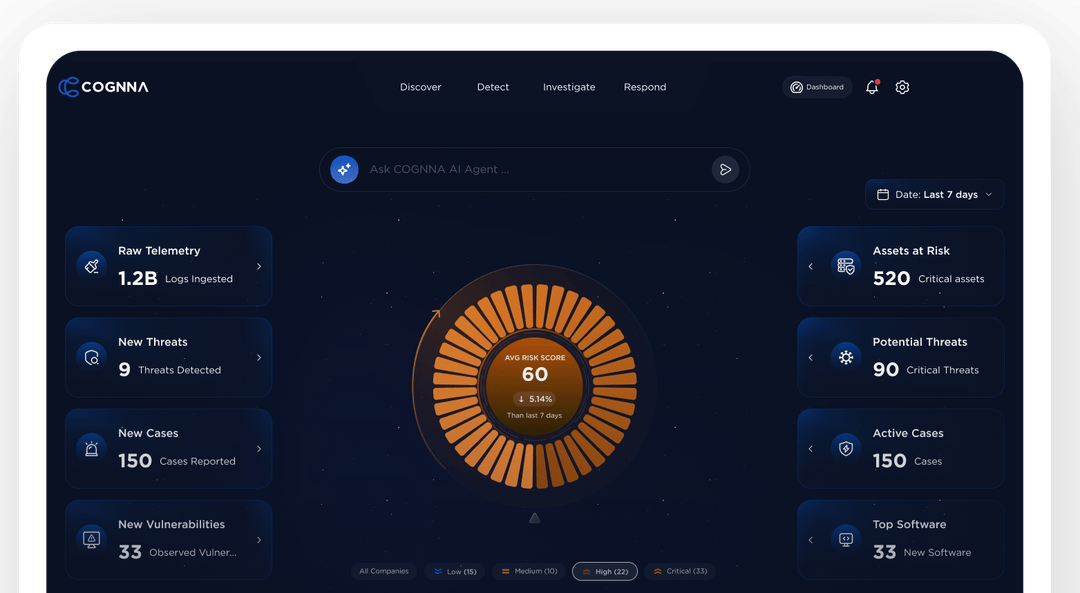The image size is (1080, 593).
Task: Click the 1.2B Logs Ingested value
Action: [x=175, y=278]
